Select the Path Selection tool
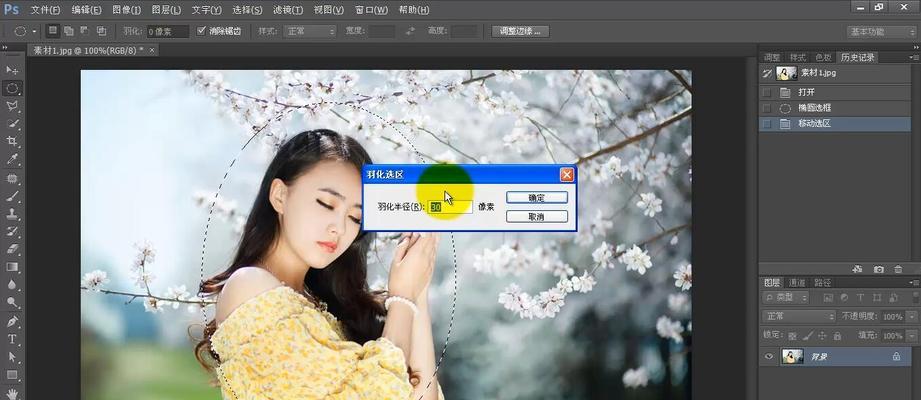Screen dimensions: 921x400 pos(12,357)
